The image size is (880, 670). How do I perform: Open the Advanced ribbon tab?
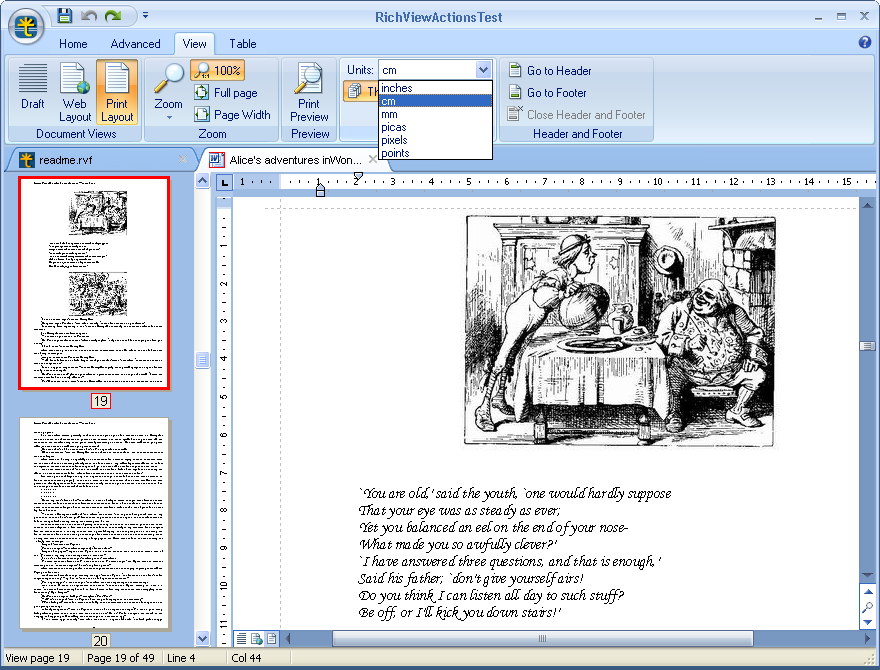[x=135, y=44]
